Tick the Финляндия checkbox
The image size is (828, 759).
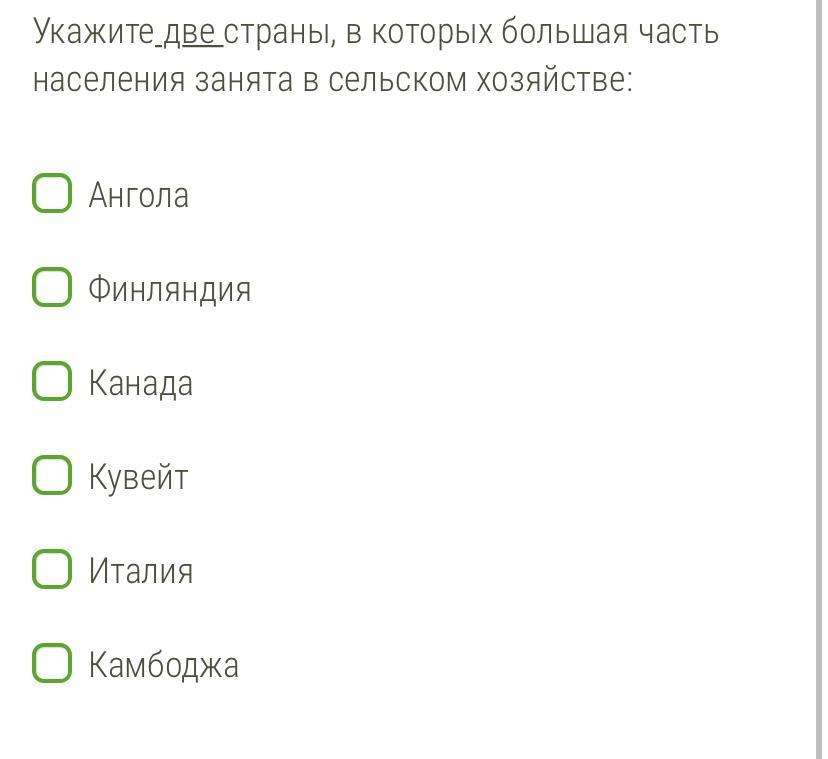52,287
